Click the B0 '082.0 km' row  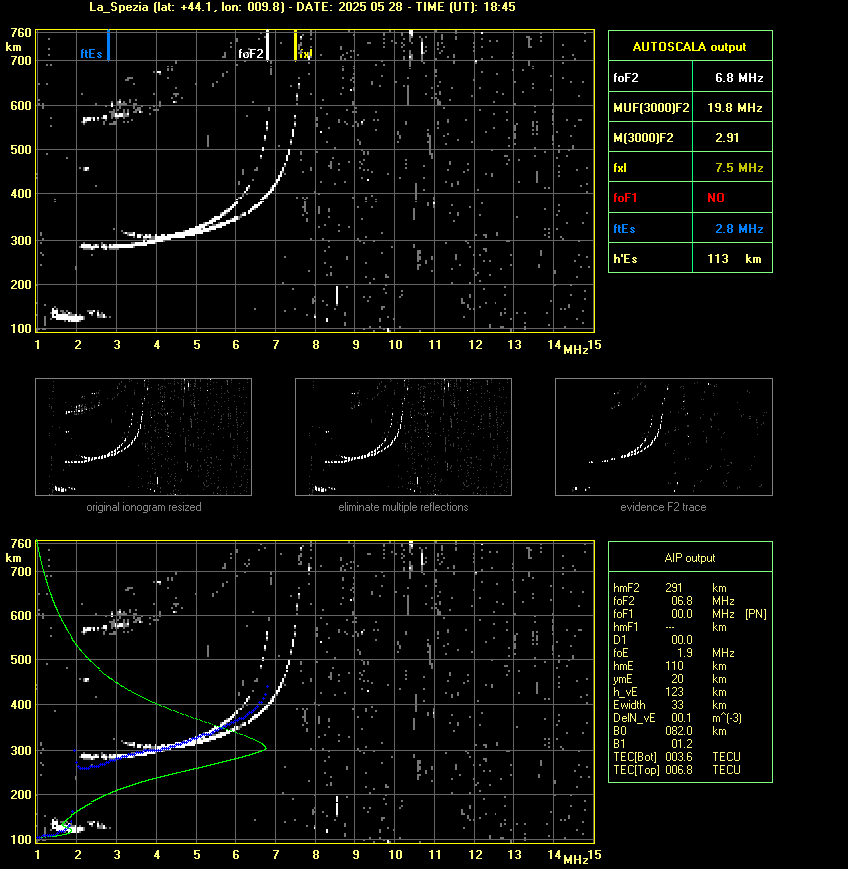tap(670, 731)
